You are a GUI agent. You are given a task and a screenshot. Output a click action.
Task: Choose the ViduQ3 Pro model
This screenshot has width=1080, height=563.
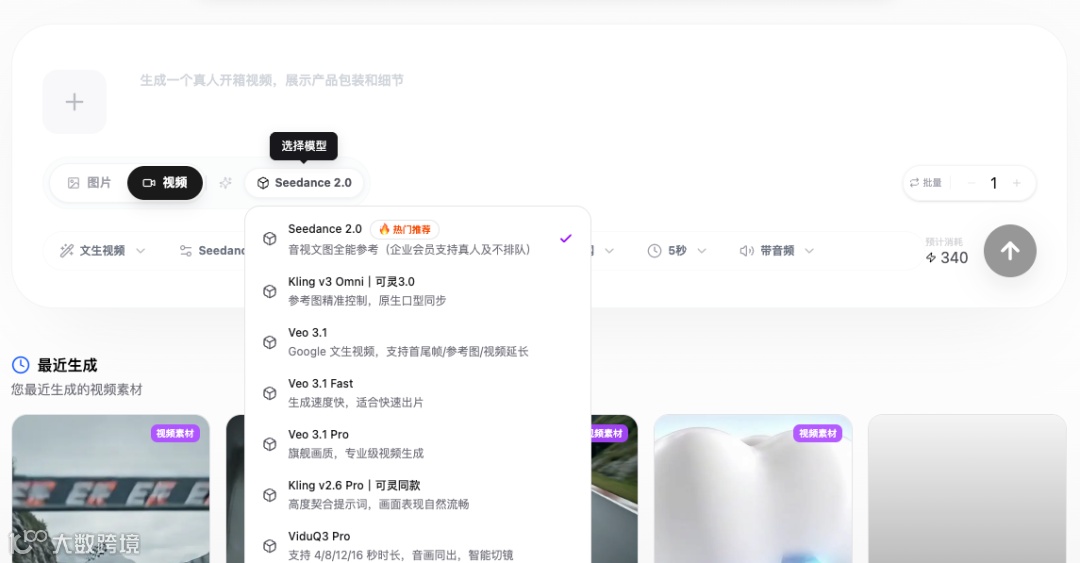[418, 545]
